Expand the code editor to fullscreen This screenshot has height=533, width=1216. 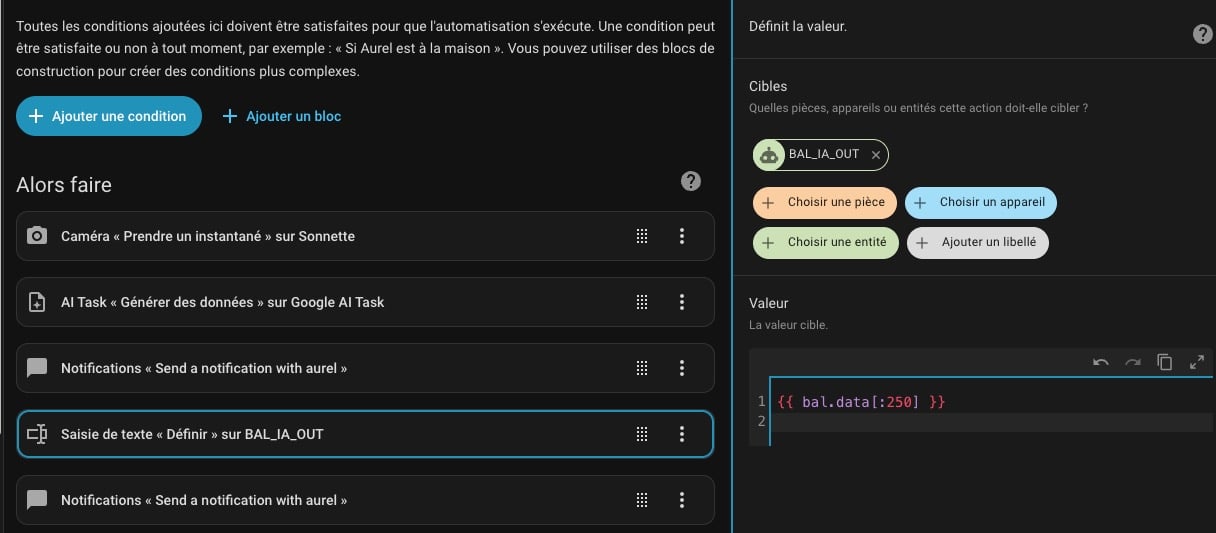(x=1196, y=362)
